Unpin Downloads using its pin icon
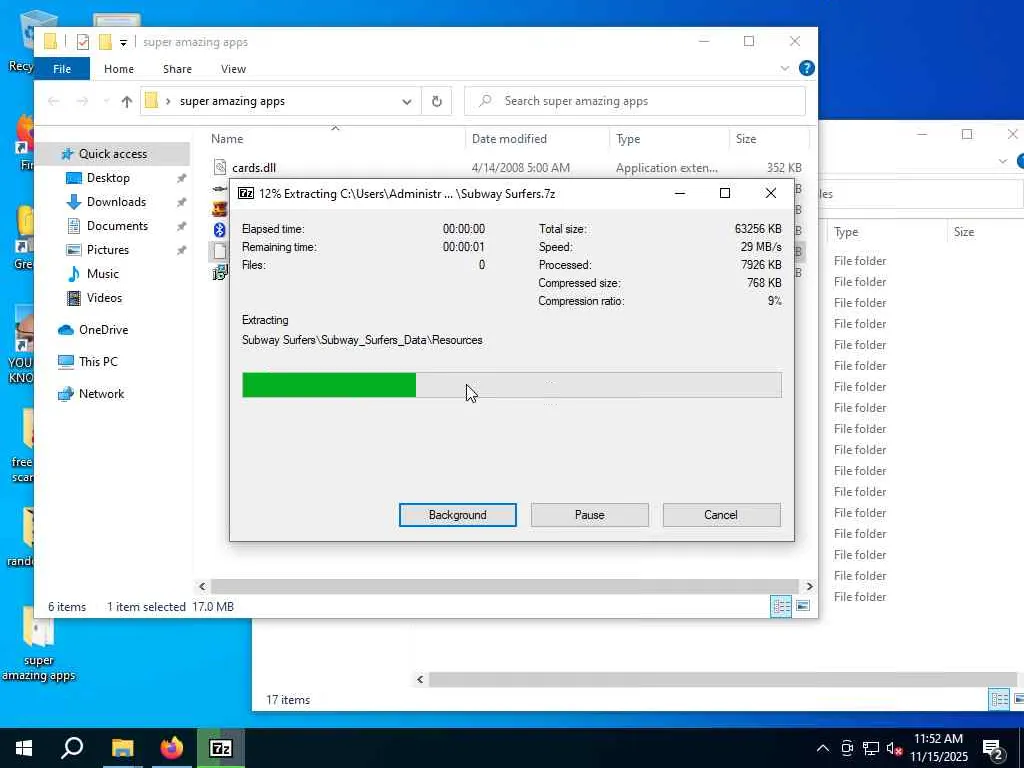 point(182,202)
